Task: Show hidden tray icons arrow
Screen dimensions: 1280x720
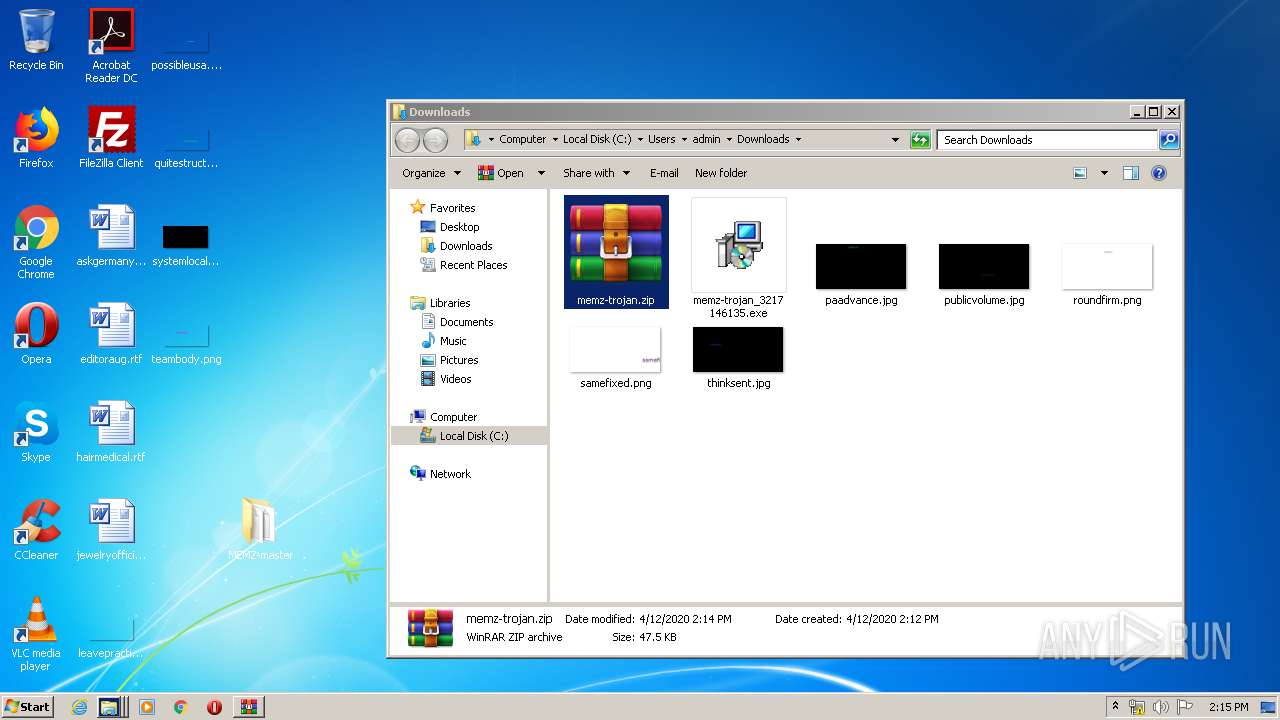Action: (x=1115, y=707)
